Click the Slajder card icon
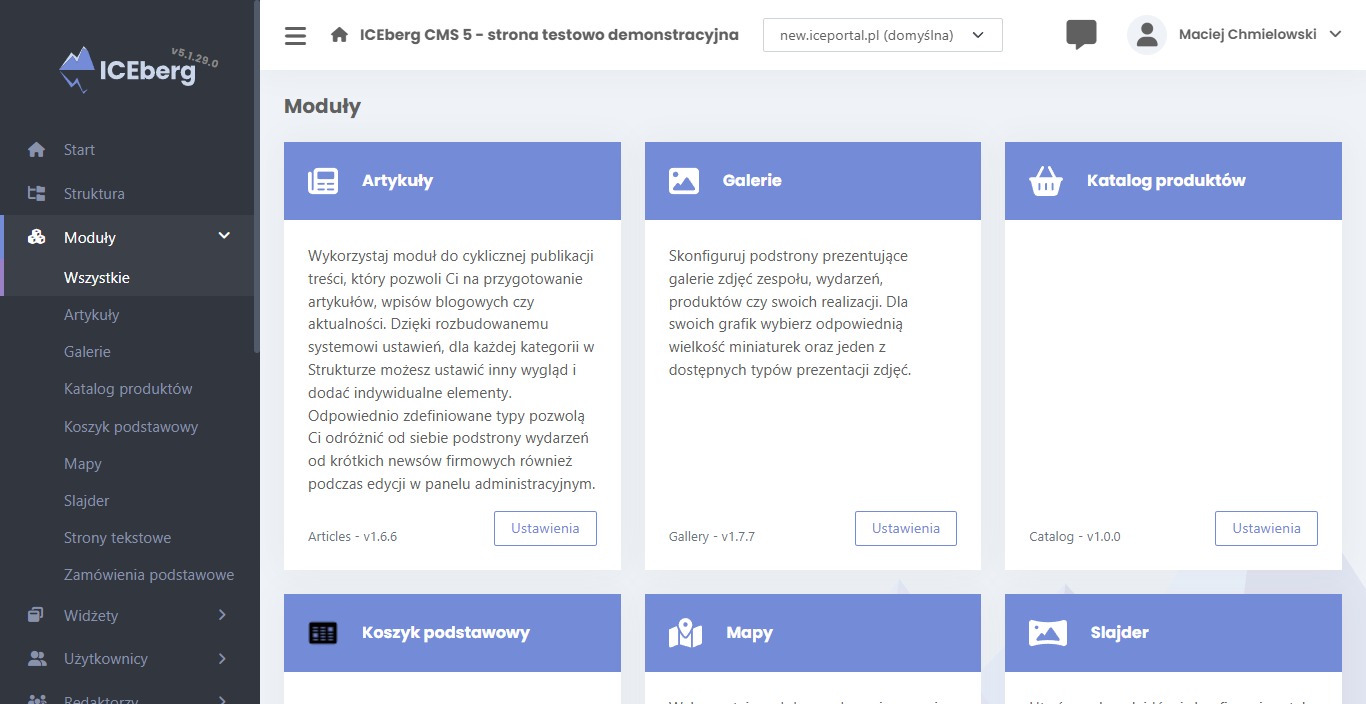This screenshot has width=1366, height=704. (x=1048, y=633)
